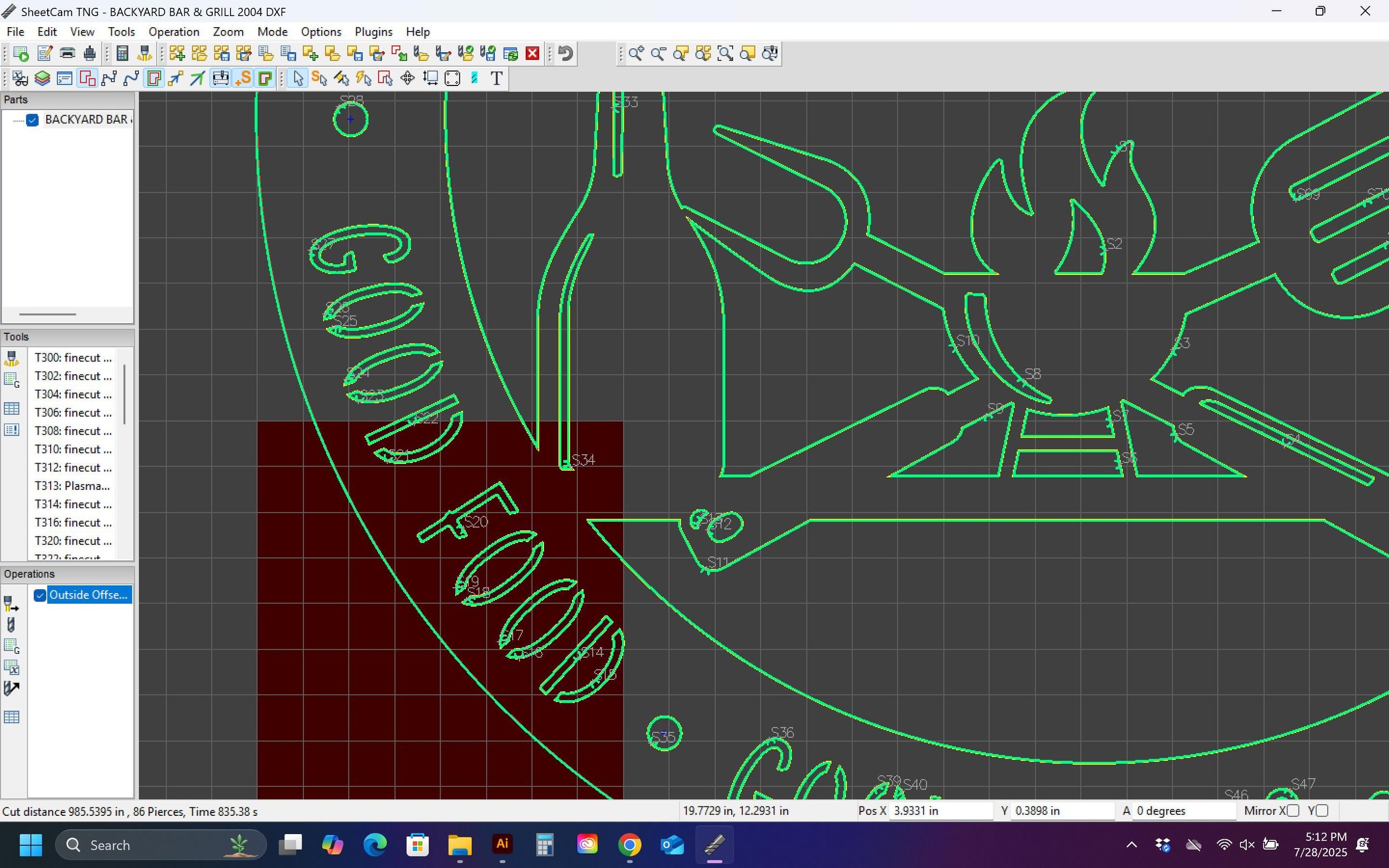The image size is (1389, 868).
Task: Click the calculator icon in toolbar
Action: click(122, 53)
